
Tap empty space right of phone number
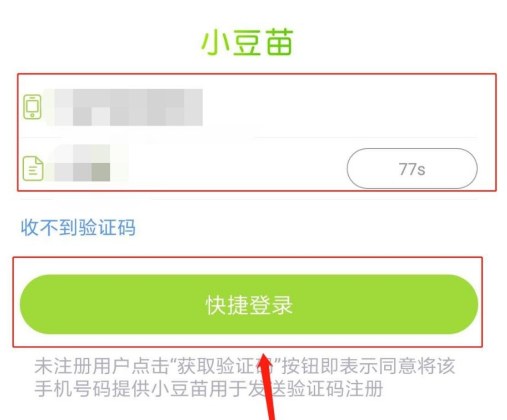pos(340,107)
